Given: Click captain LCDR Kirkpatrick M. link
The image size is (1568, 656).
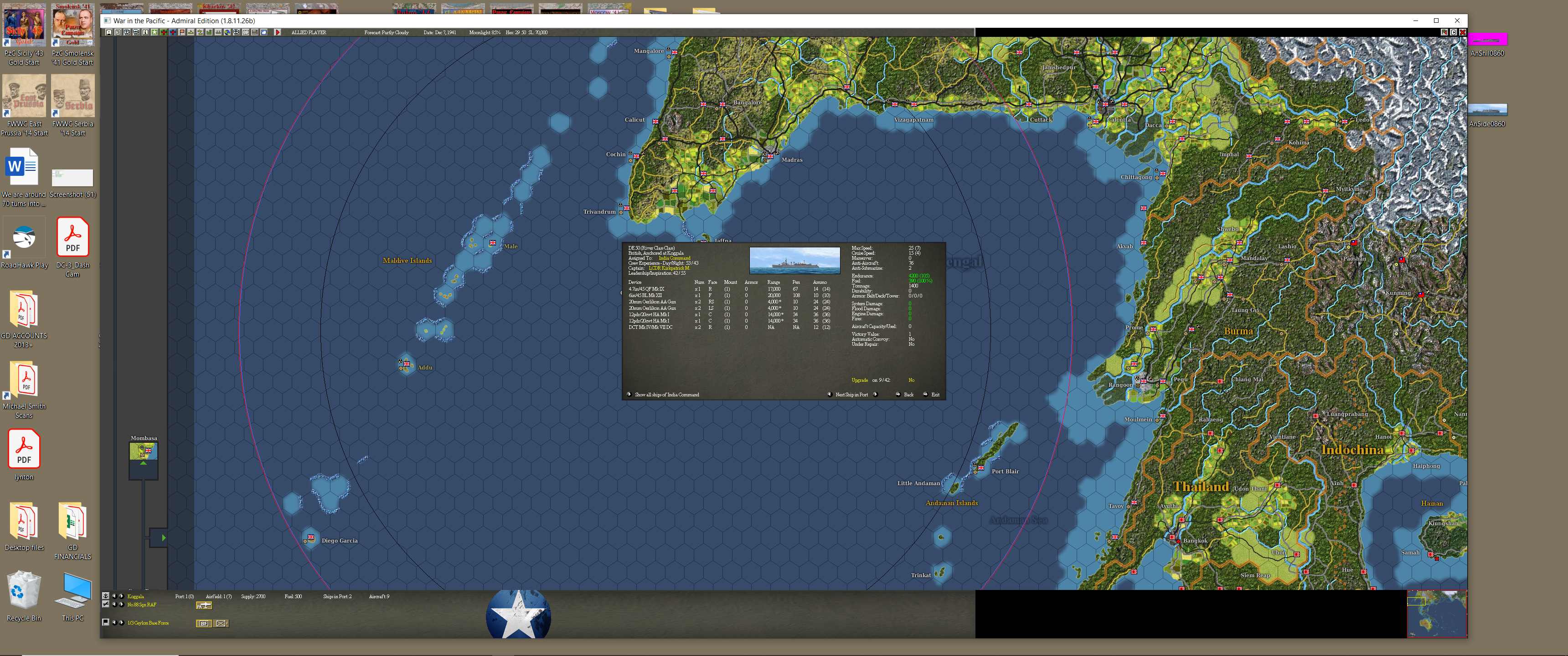Looking at the screenshot, I should [x=670, y=268].
